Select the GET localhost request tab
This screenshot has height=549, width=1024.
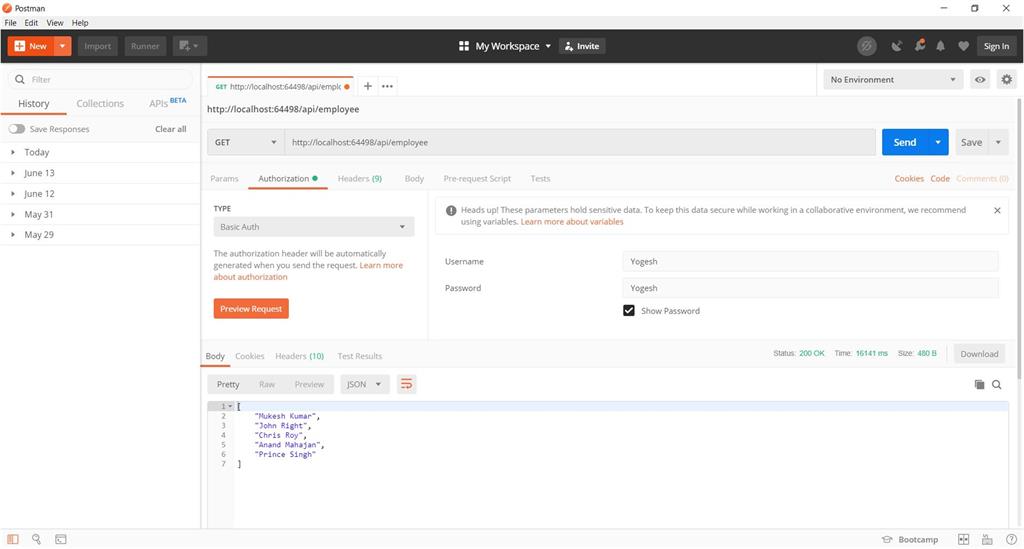(x=281, y=86)
